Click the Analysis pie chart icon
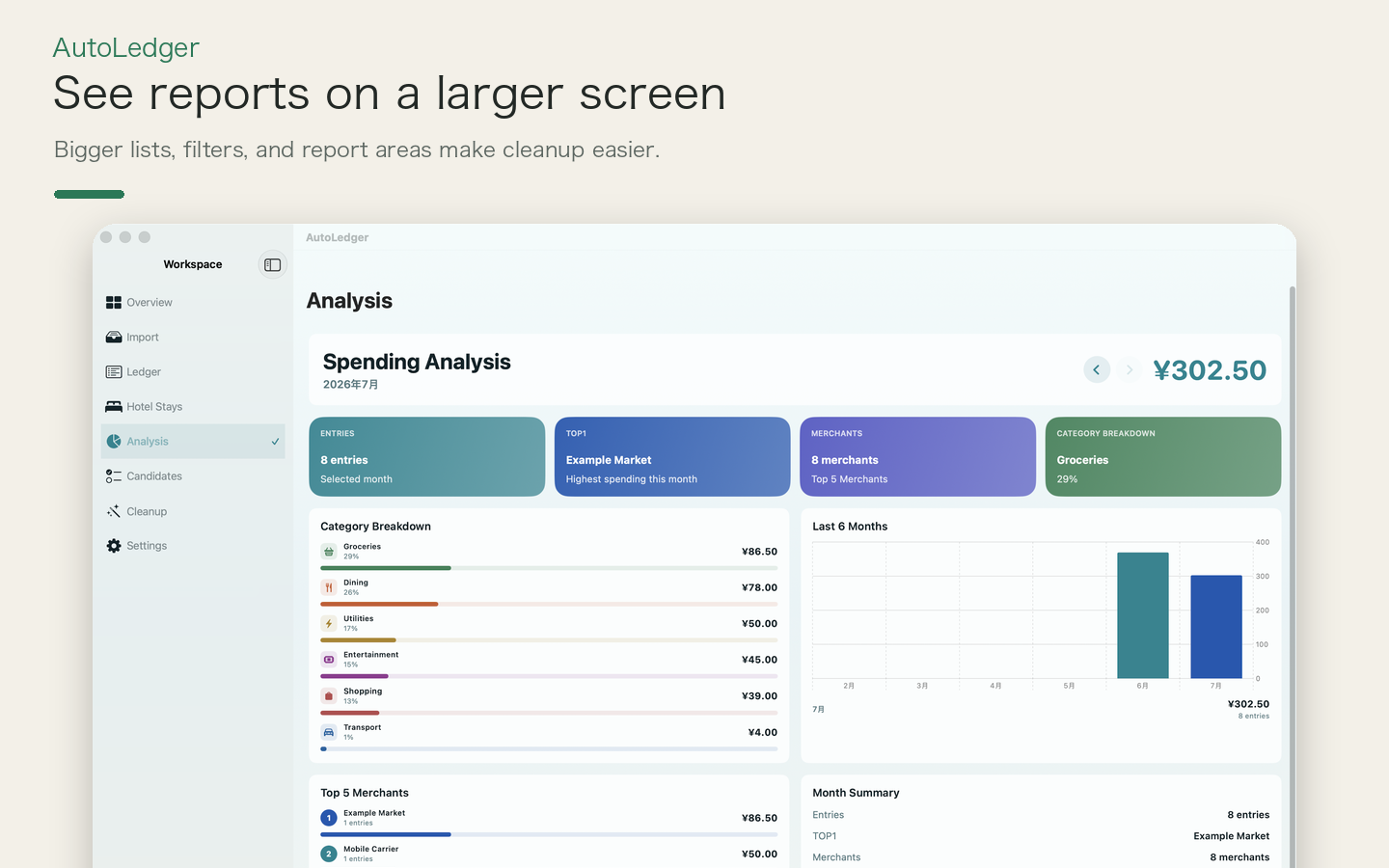Viewport: 1389px width, 868px height. coord(114,441)
